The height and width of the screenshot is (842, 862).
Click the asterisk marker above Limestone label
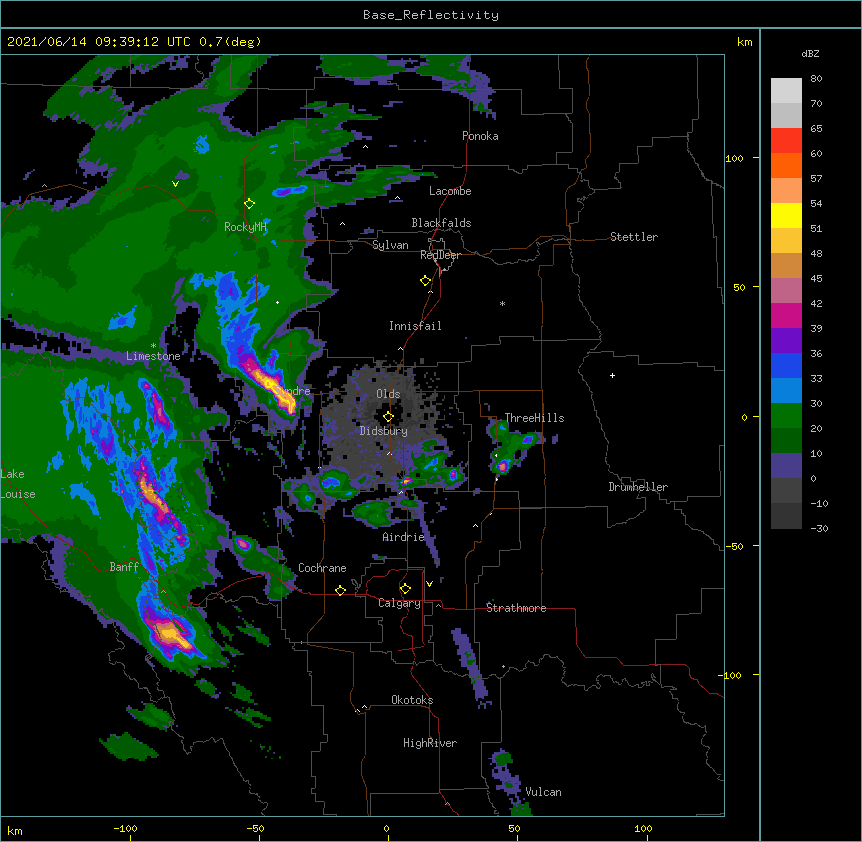tap(153, 346)
